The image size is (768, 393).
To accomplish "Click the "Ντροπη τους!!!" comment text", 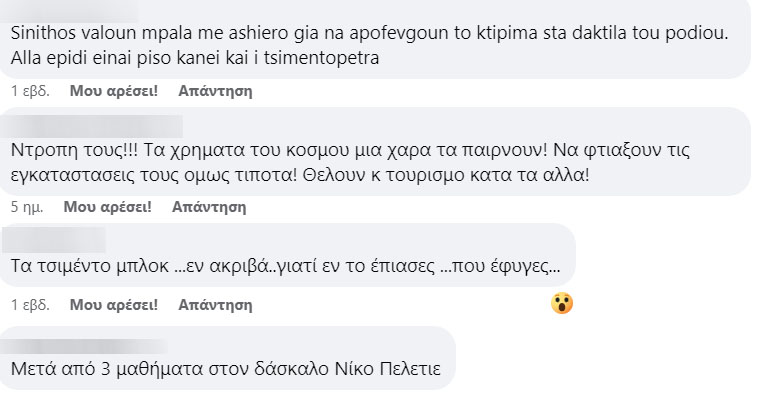I will pyautogui.click(x=350, y=162).
